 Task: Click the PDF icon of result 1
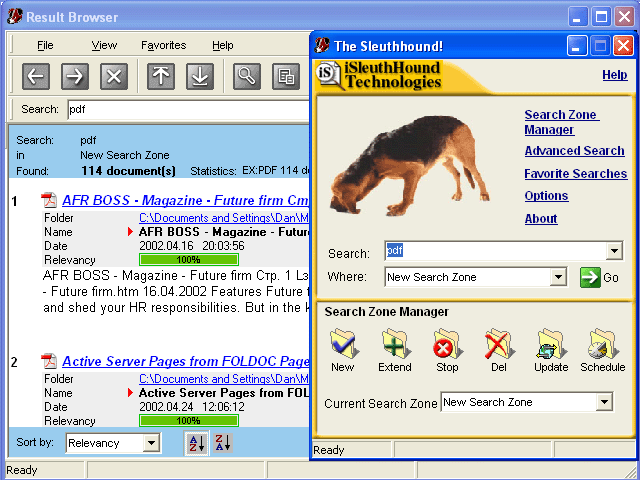(x=49, y=200)
